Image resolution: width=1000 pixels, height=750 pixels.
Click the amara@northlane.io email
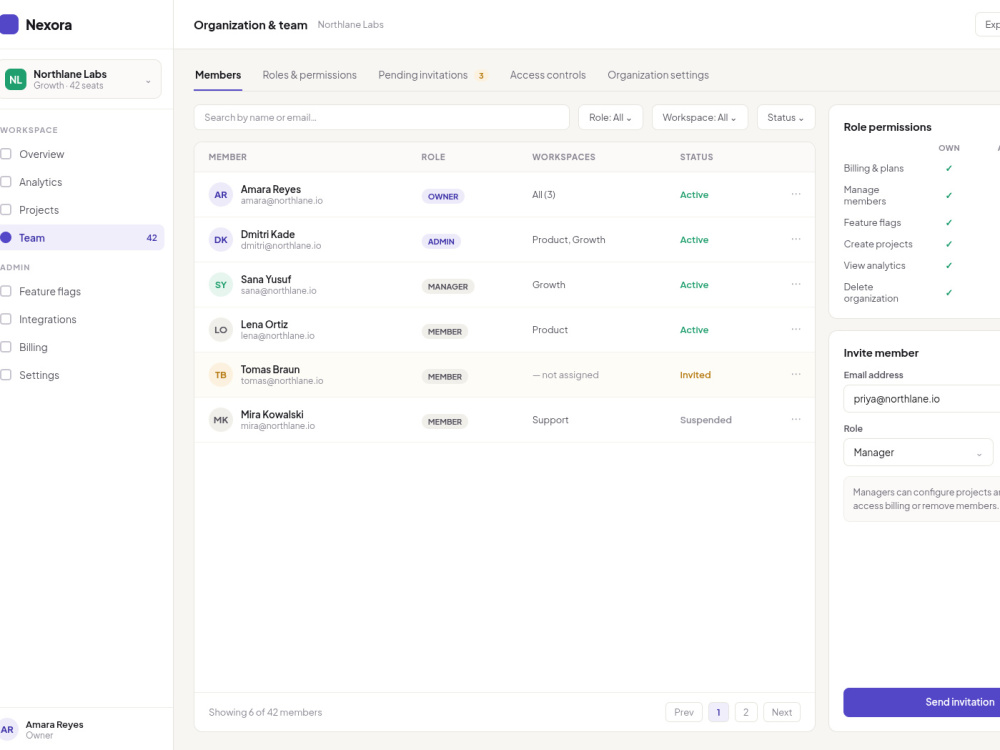pyautogui.click(x=282, y=201)
